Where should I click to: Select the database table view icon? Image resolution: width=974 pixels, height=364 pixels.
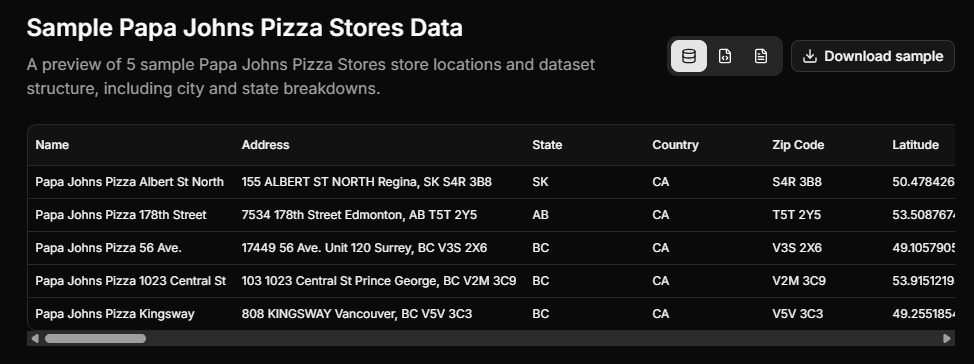(x=689, y=56)
